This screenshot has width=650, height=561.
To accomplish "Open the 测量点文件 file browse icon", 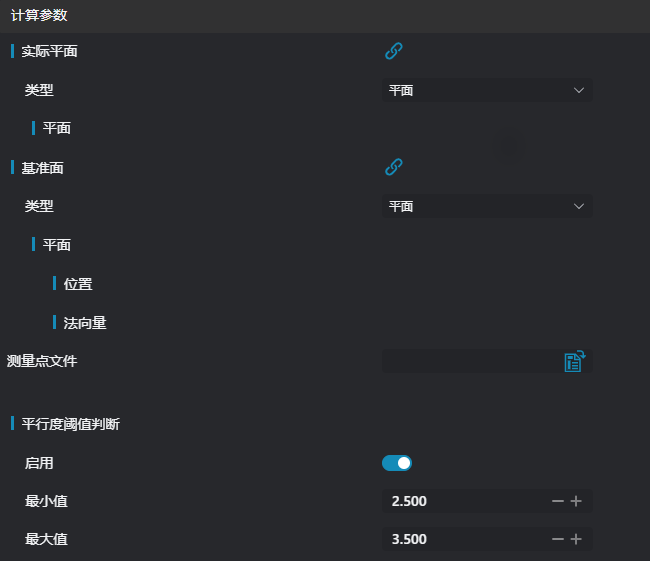I will point(574,361).
